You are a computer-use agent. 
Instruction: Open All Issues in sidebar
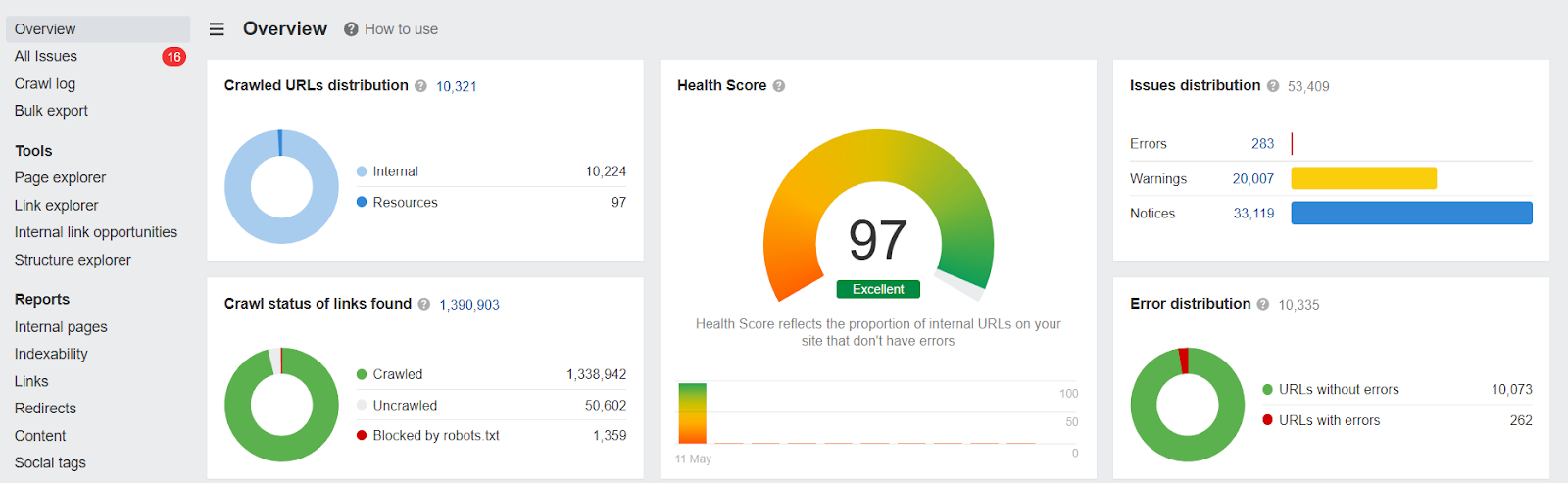(x=46, y=57)
